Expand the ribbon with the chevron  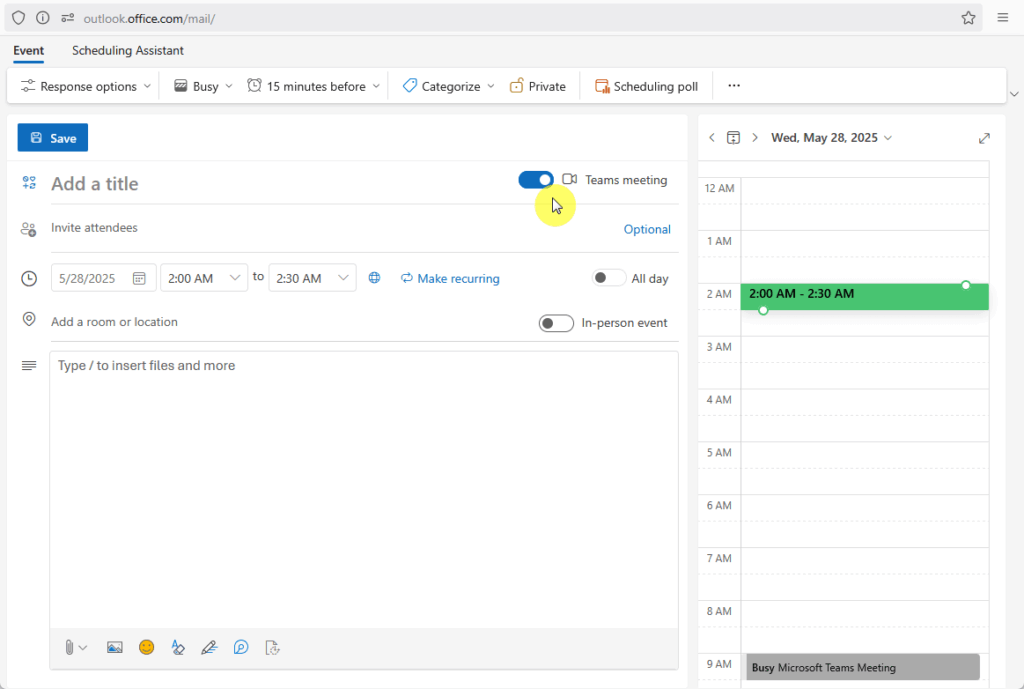(1014, 94)
